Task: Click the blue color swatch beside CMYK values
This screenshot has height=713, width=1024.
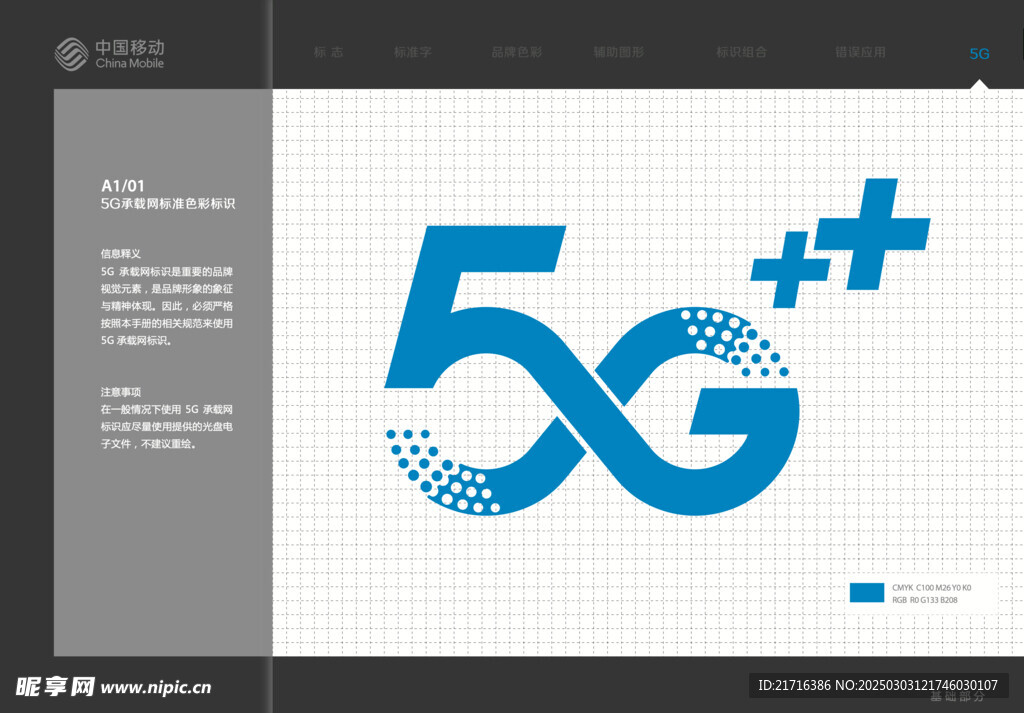Action: point(867,593)
